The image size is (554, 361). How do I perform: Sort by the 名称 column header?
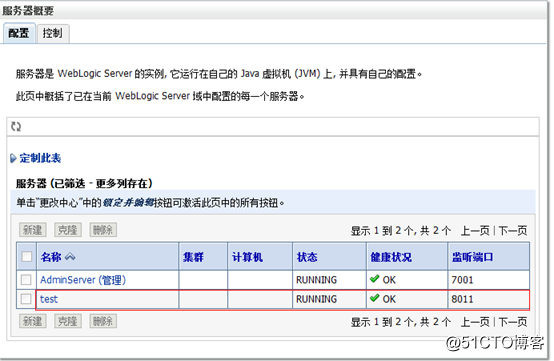click(x=51, y=257)
